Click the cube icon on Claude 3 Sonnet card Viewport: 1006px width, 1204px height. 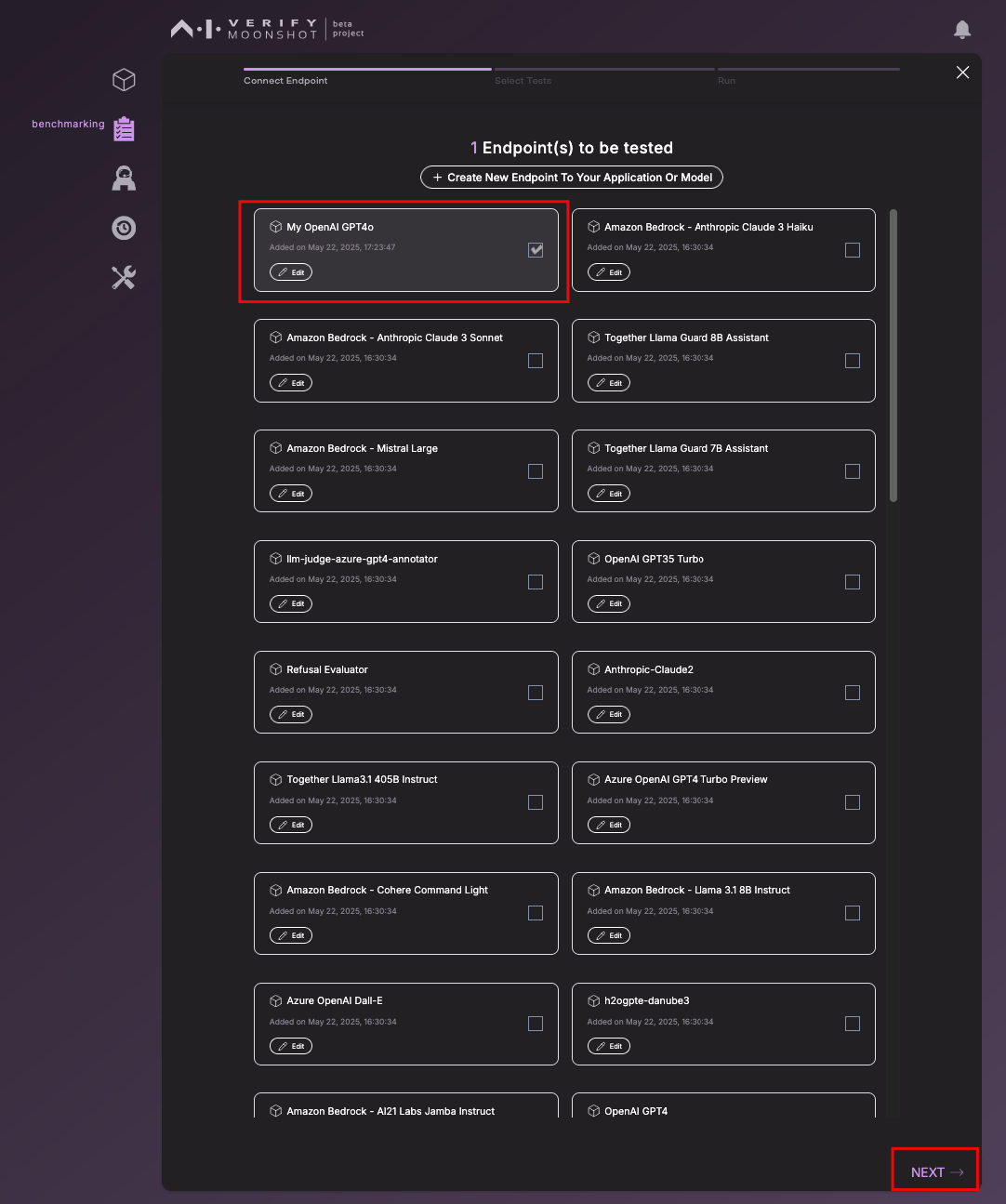(276, 337)
